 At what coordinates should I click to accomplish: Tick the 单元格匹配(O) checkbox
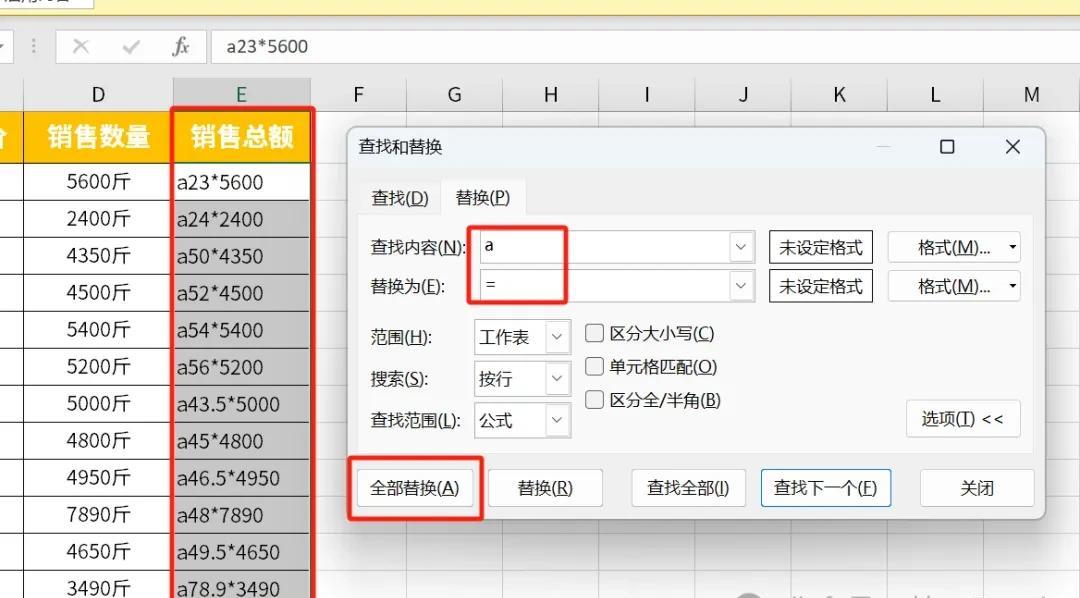(594, 367)
